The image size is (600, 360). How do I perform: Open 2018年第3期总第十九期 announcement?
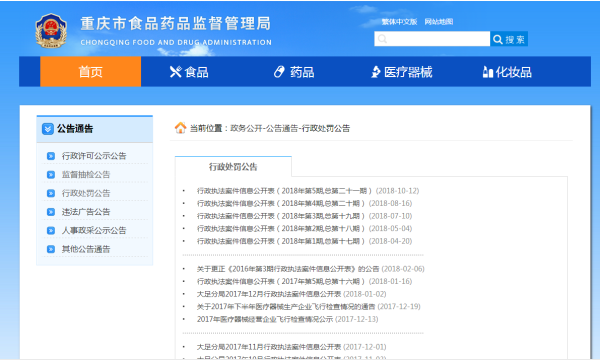click(281, 216)
